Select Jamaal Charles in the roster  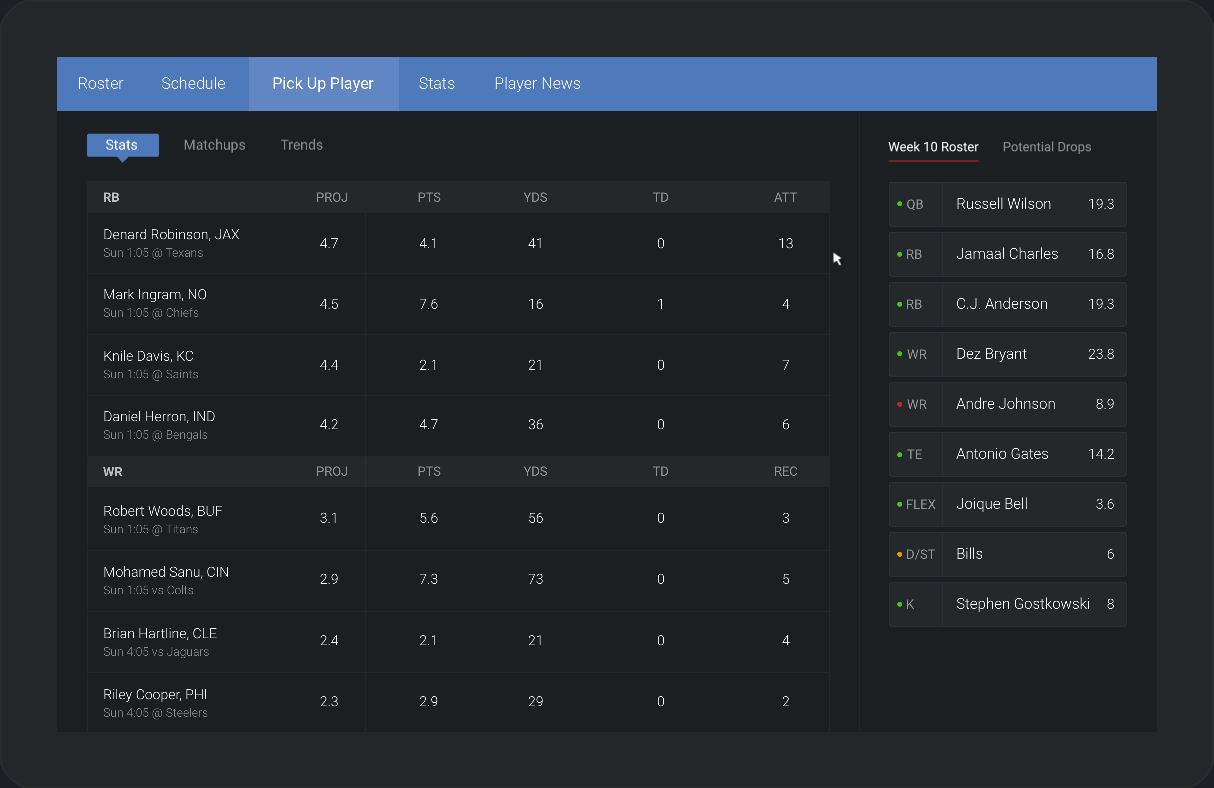(x=1007, y=254)
